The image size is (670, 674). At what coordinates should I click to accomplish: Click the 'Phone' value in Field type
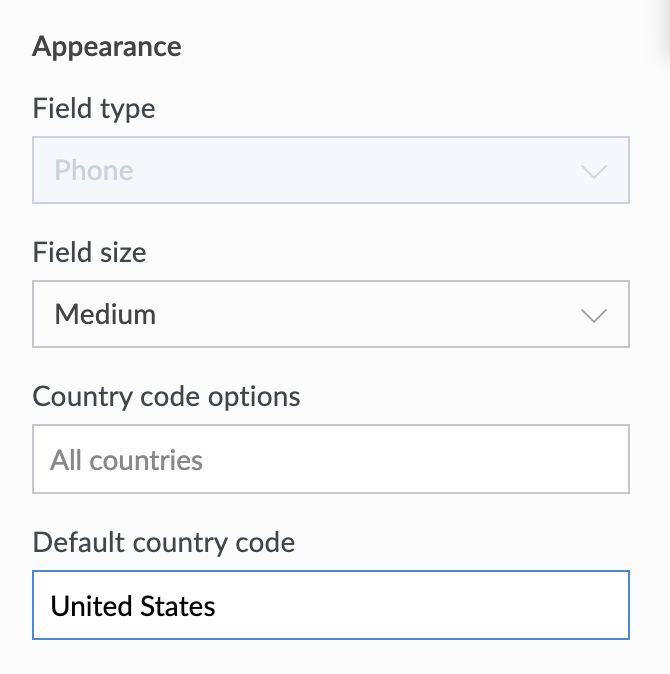coord(94,171)
